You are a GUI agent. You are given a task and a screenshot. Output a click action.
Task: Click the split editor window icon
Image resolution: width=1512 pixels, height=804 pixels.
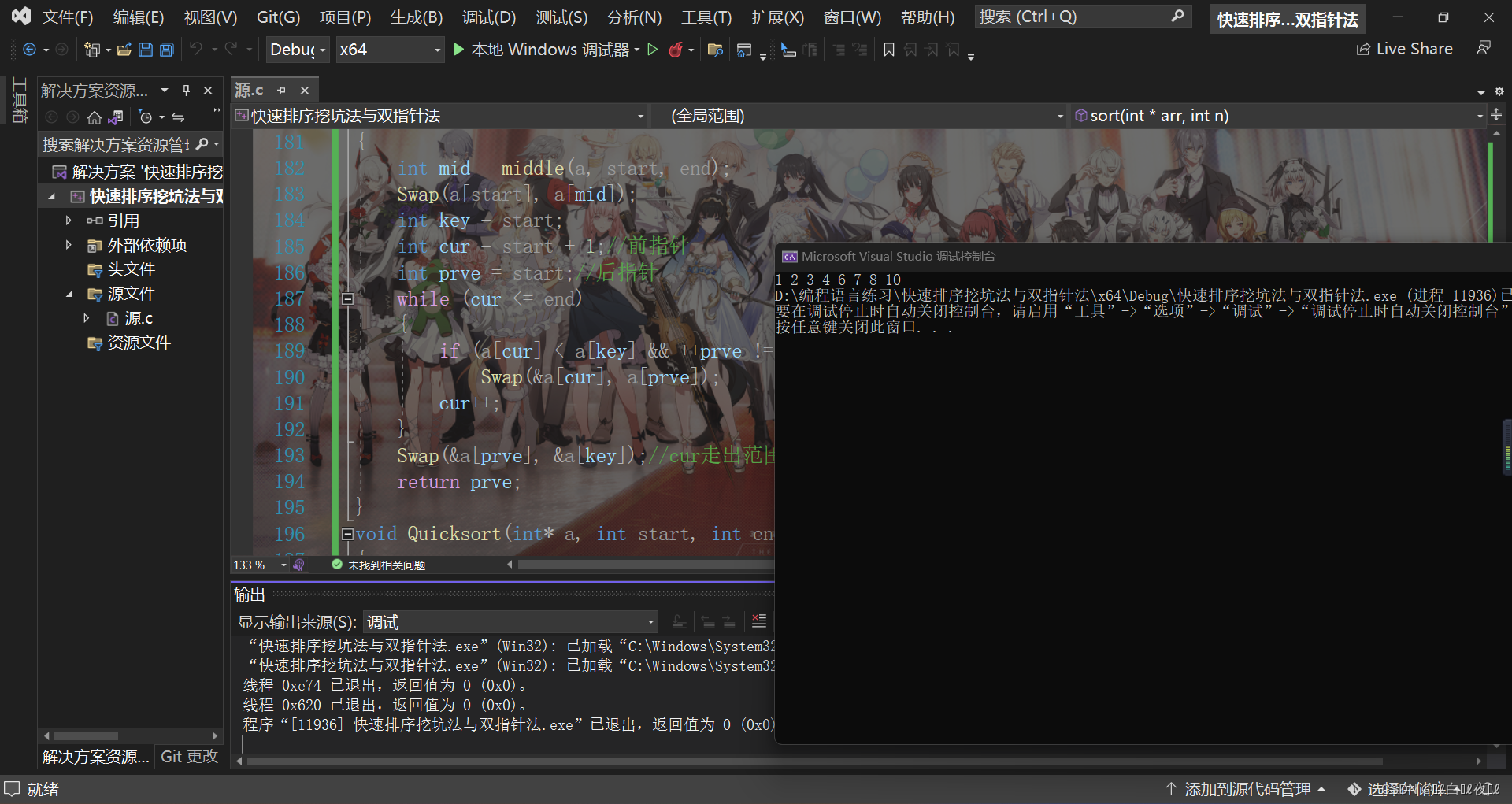1496,115
